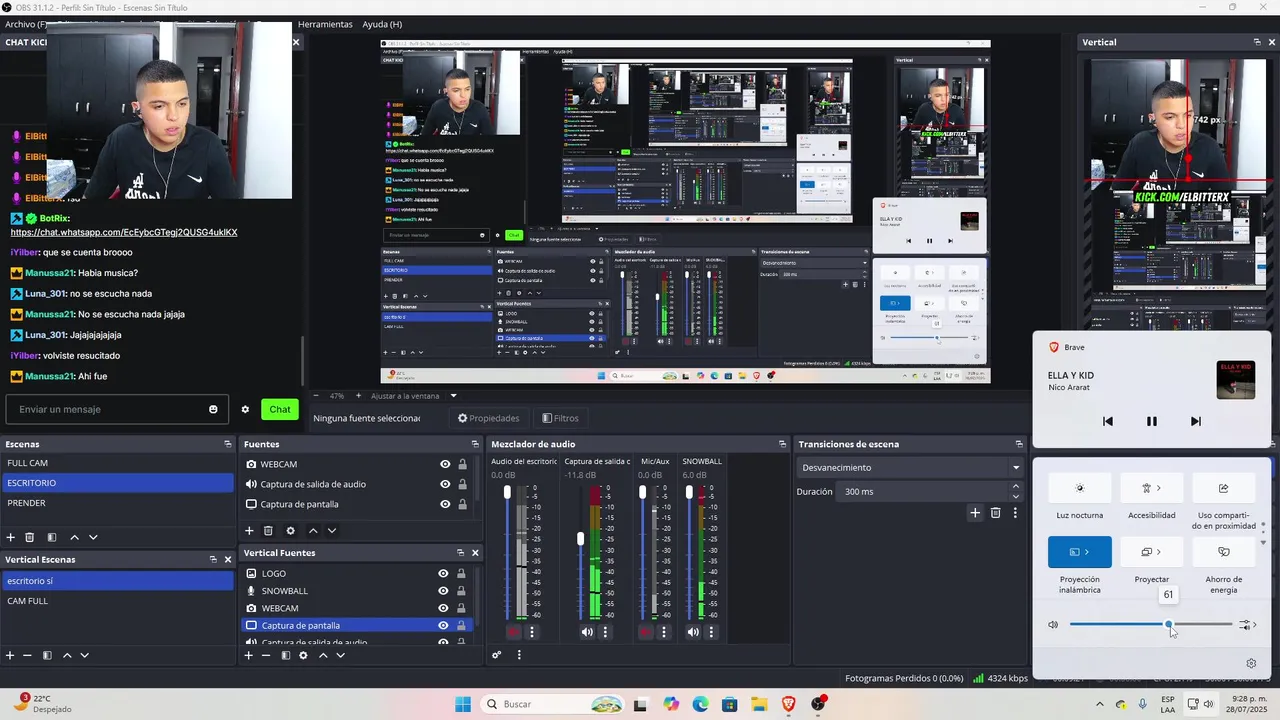Open preview zoom percentage dropdown arrow
This screenshot has width=1280, height=720.
pyautogui.click(x=453, y=396)
